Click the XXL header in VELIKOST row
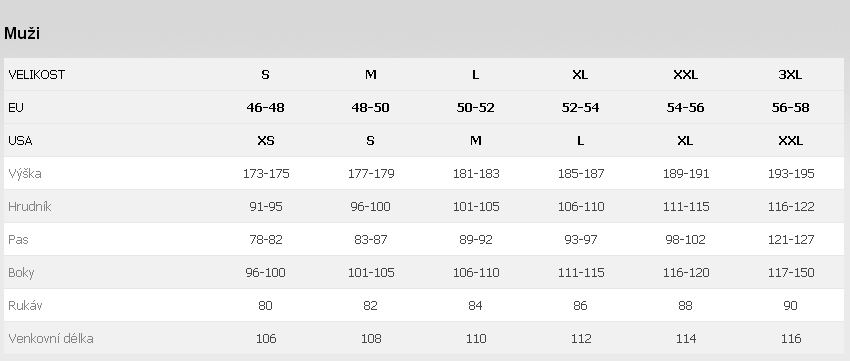Screen dimensions: 850x361 [x=685, y=75]
